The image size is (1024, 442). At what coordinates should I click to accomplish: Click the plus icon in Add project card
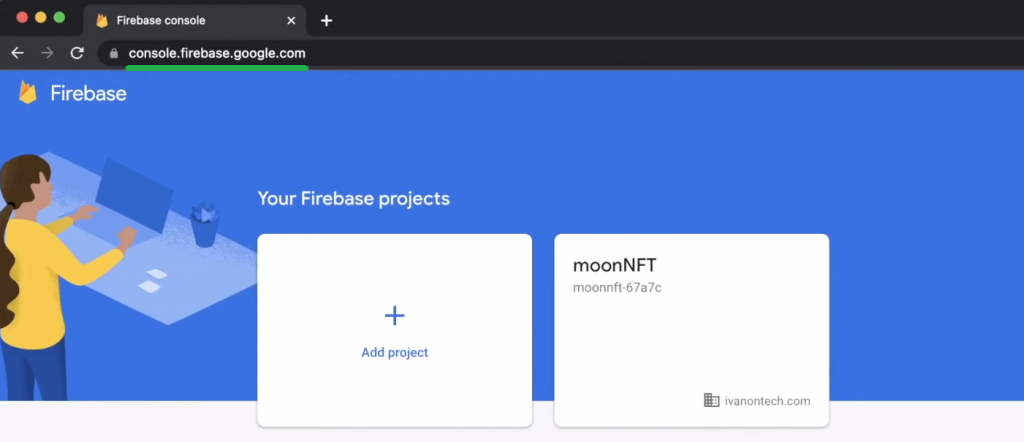[x=394, y=316]
